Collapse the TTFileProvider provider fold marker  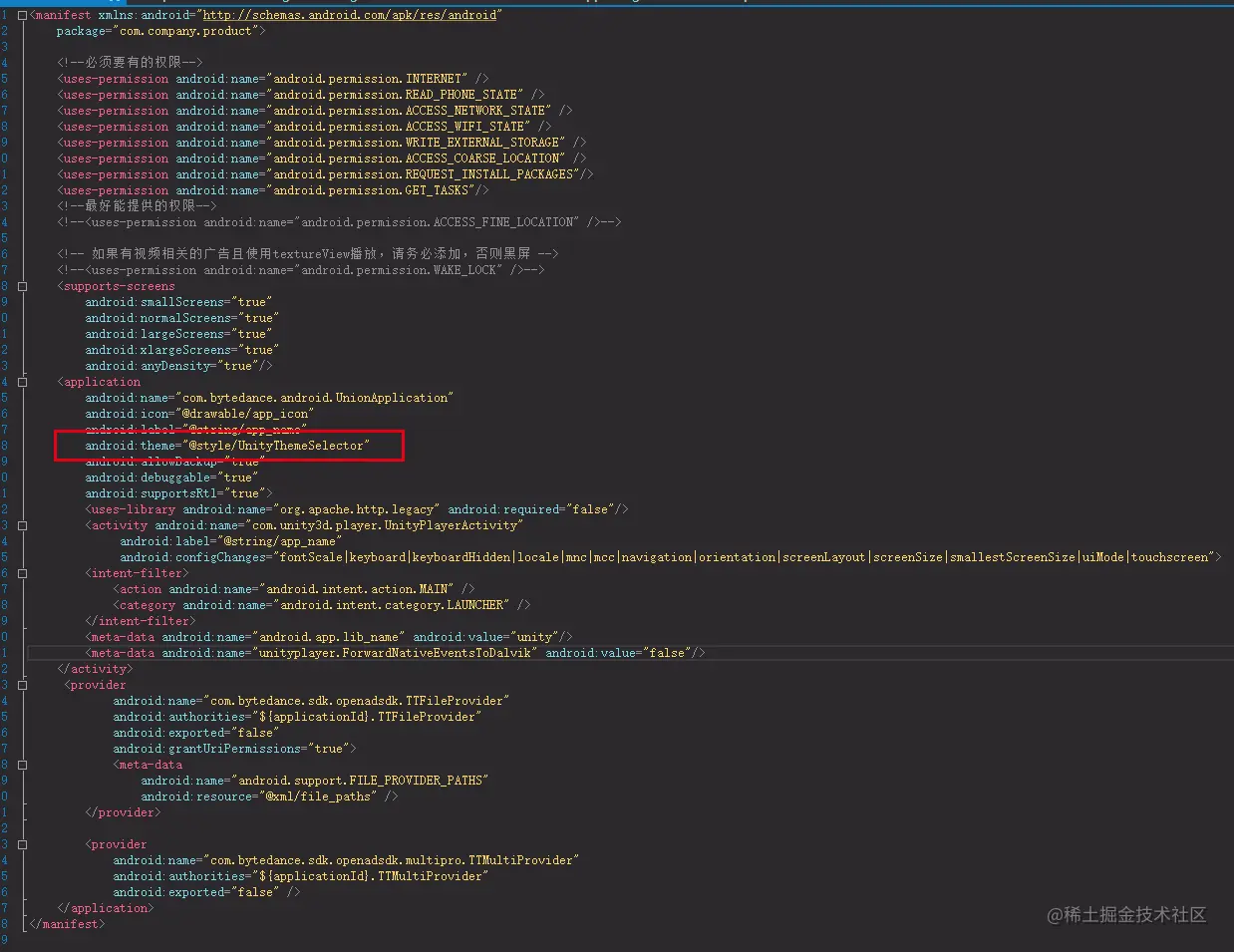click(x=22, y=685)
